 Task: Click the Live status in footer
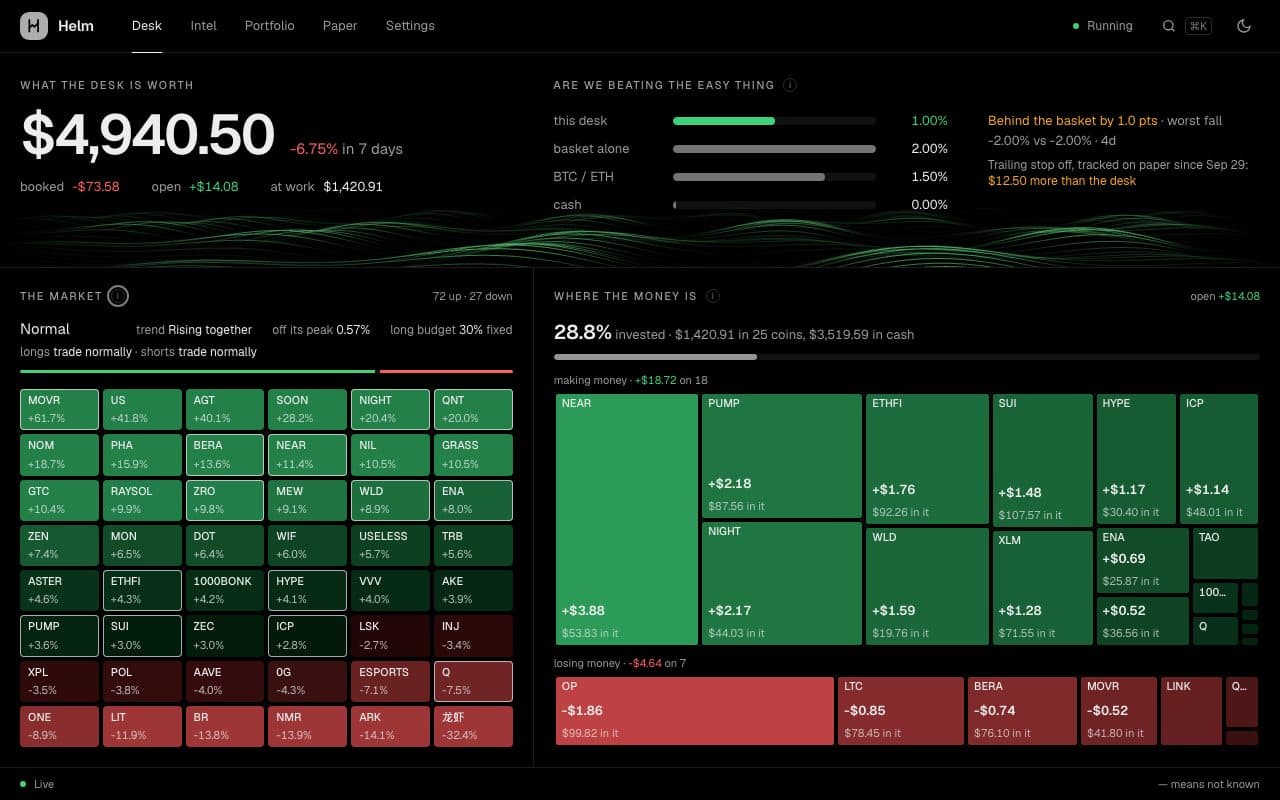(37, 784)
